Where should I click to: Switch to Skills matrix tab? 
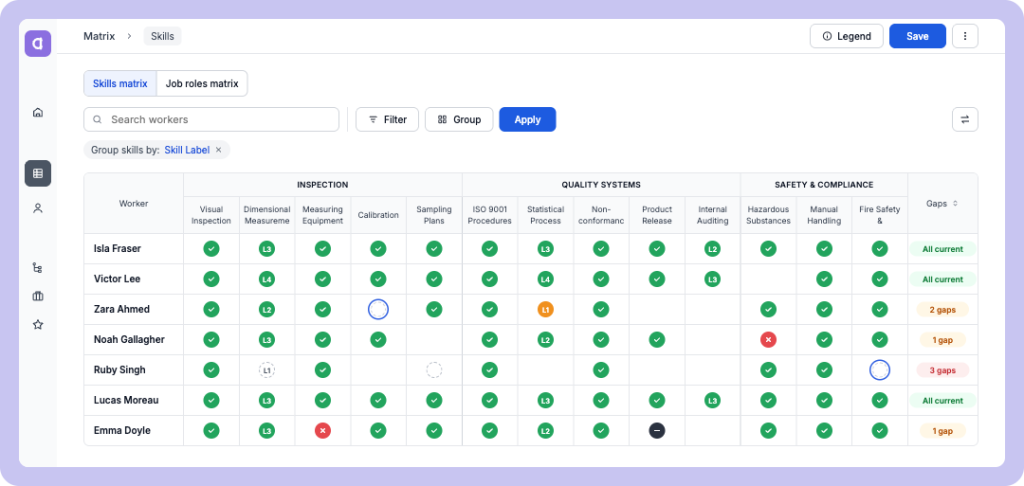pyautogui.click(x=120, y=84)
